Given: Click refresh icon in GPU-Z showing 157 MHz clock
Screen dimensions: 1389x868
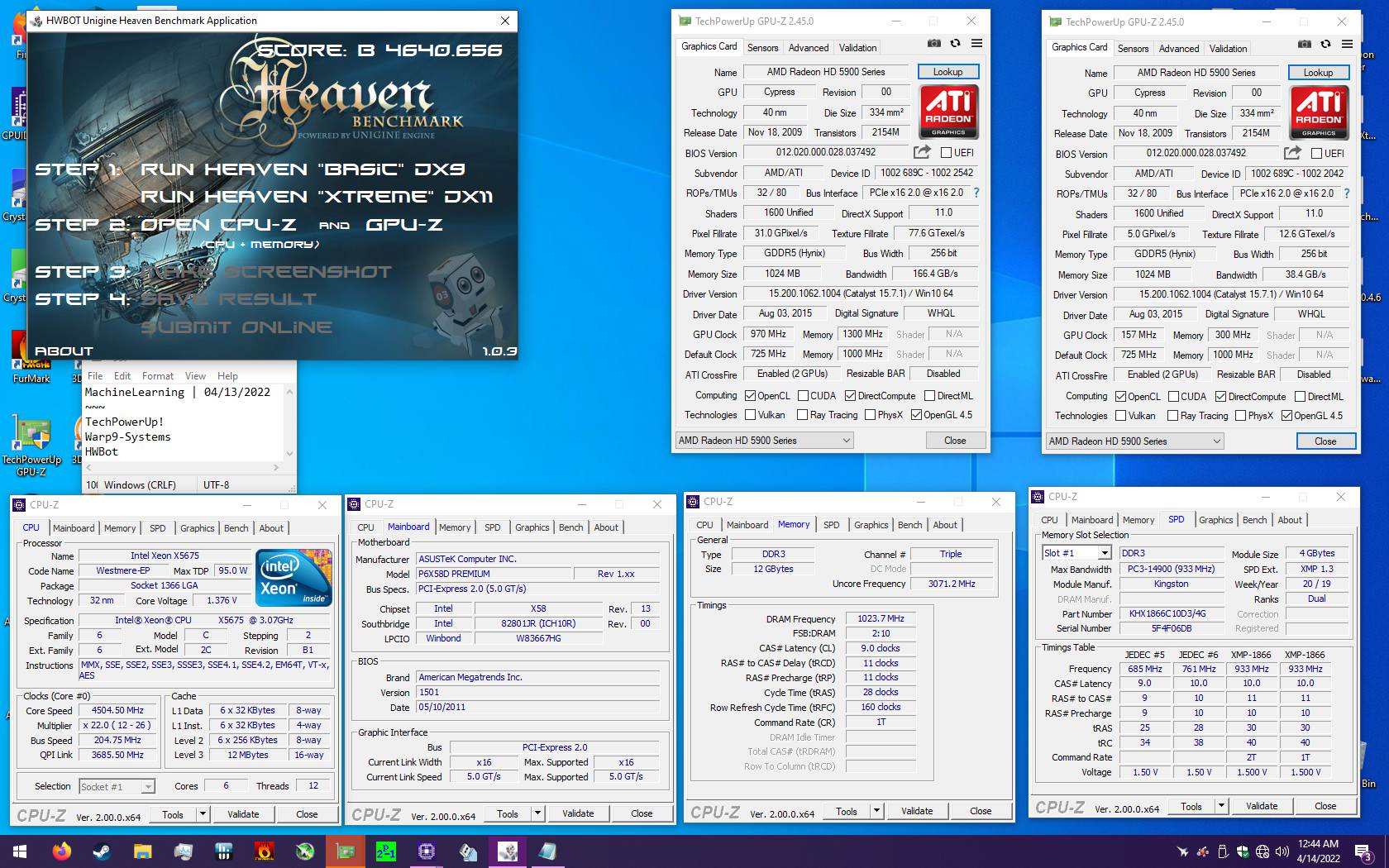Looking at the screenshot, I should click(1325, 45).
